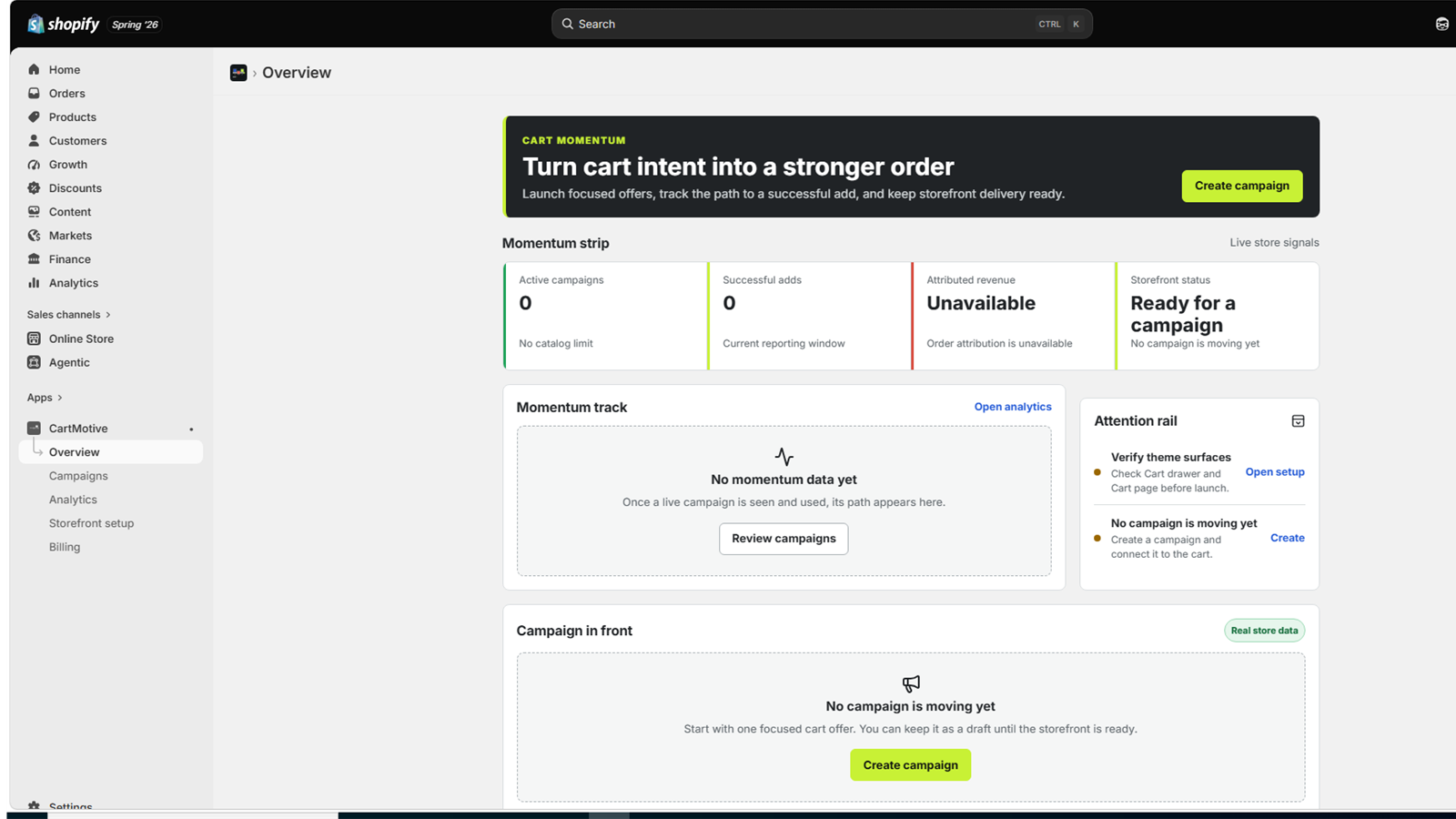Click the Content icon
1456x819 pixels.
click(34, 211)
